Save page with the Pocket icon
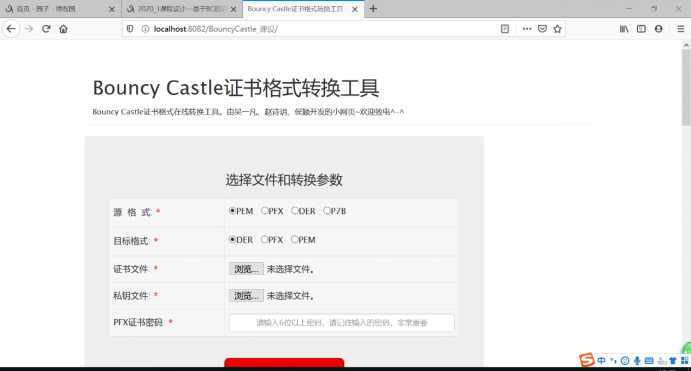The image size is (691, 371). point(542,29)
